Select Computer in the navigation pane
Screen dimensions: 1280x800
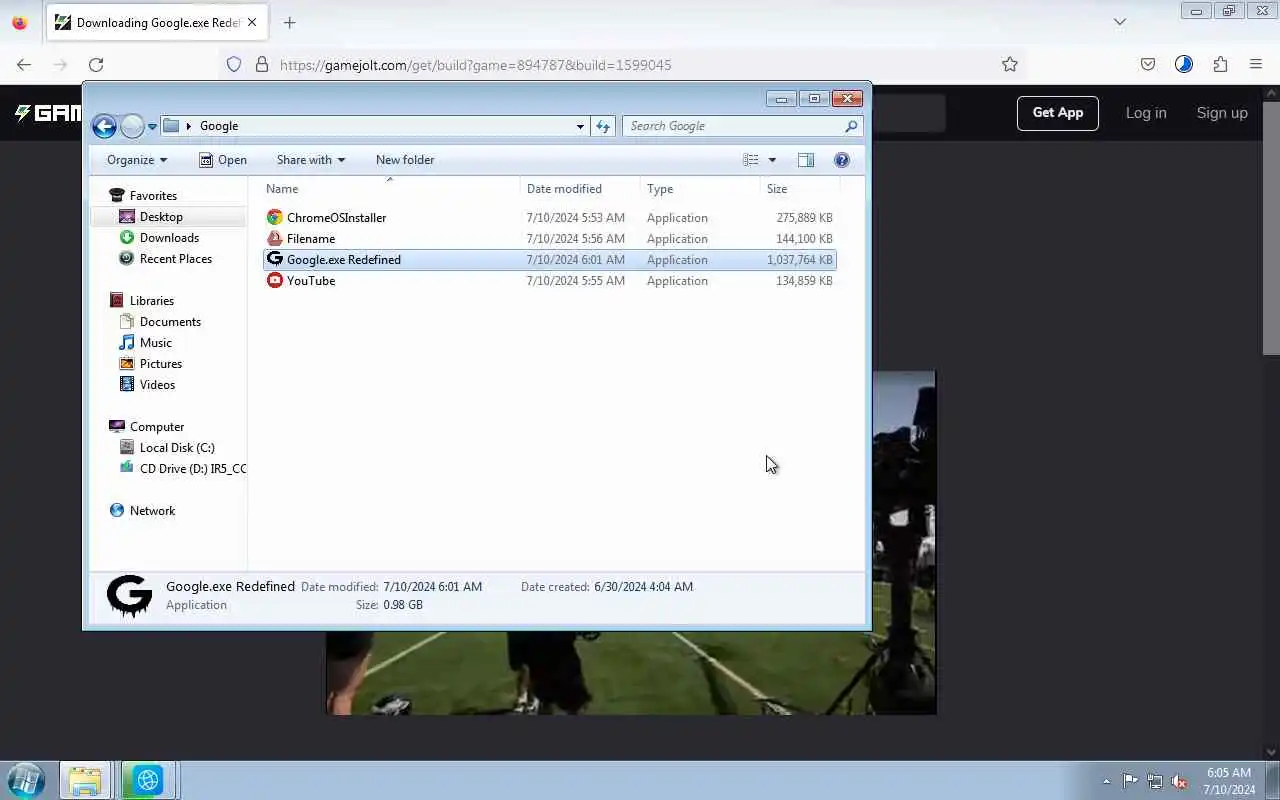[x=157, y=427]
